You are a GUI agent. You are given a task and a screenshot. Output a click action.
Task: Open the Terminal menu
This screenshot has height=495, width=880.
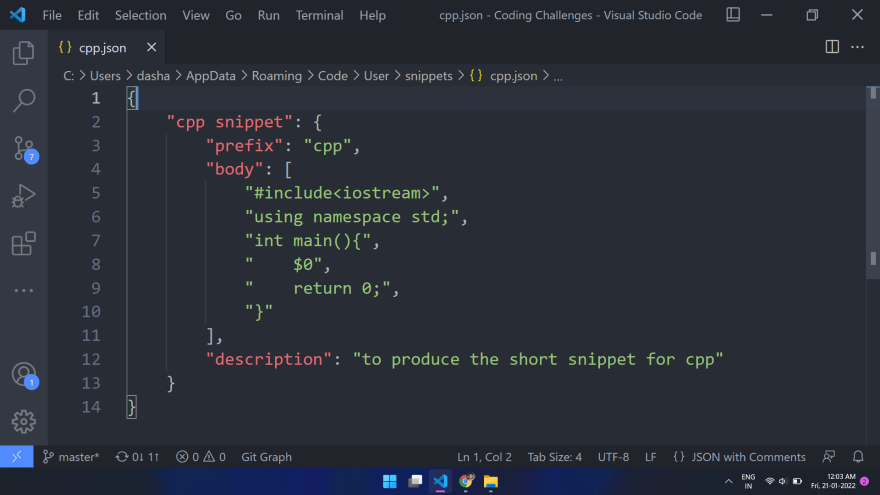tap(320, 15)
